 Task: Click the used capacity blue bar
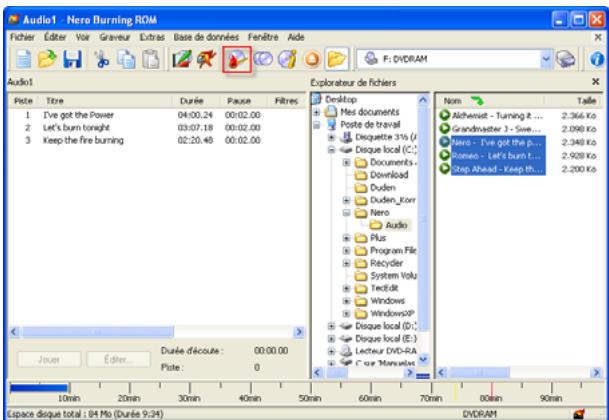(x=38, y=388)
